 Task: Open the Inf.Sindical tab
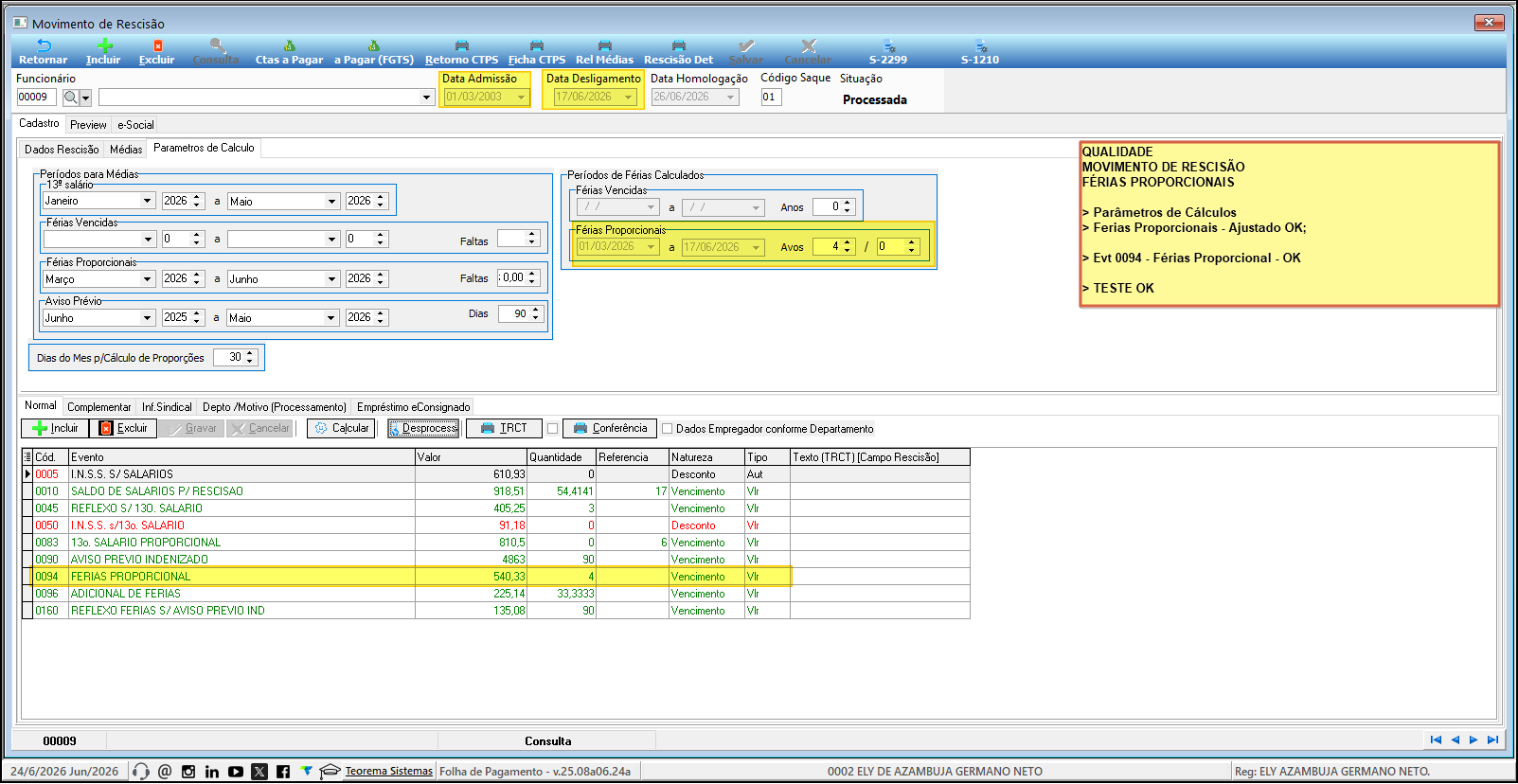tap(167, 407)
